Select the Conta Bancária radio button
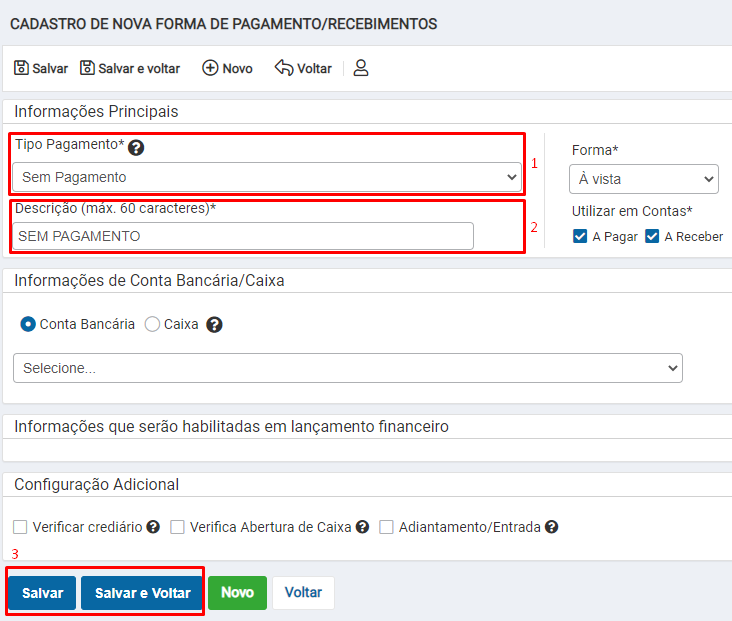Viewport: 732px width, 621px height. click(28, 324)
